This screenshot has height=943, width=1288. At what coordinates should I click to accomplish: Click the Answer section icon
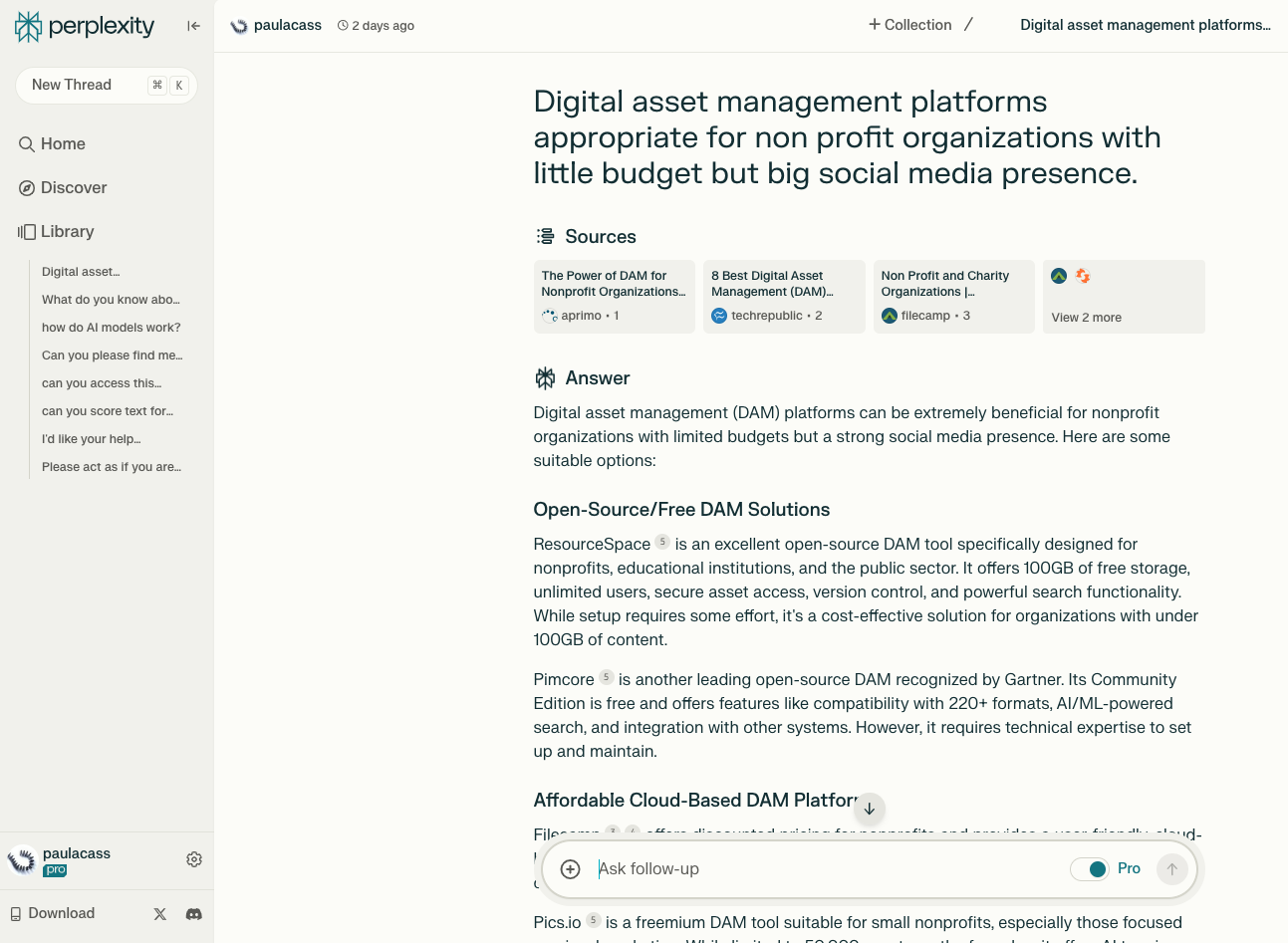(545, 378)
